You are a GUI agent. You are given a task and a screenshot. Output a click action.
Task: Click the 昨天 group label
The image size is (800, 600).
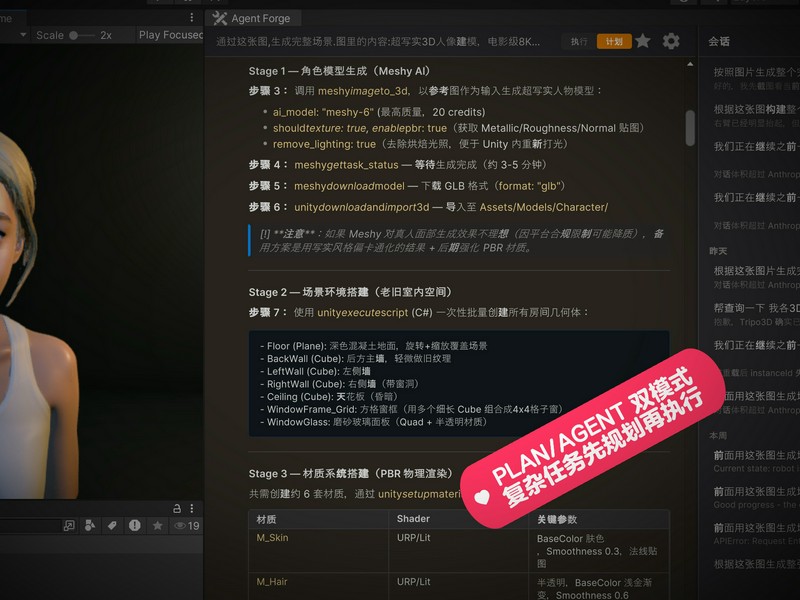click(718, 251)
